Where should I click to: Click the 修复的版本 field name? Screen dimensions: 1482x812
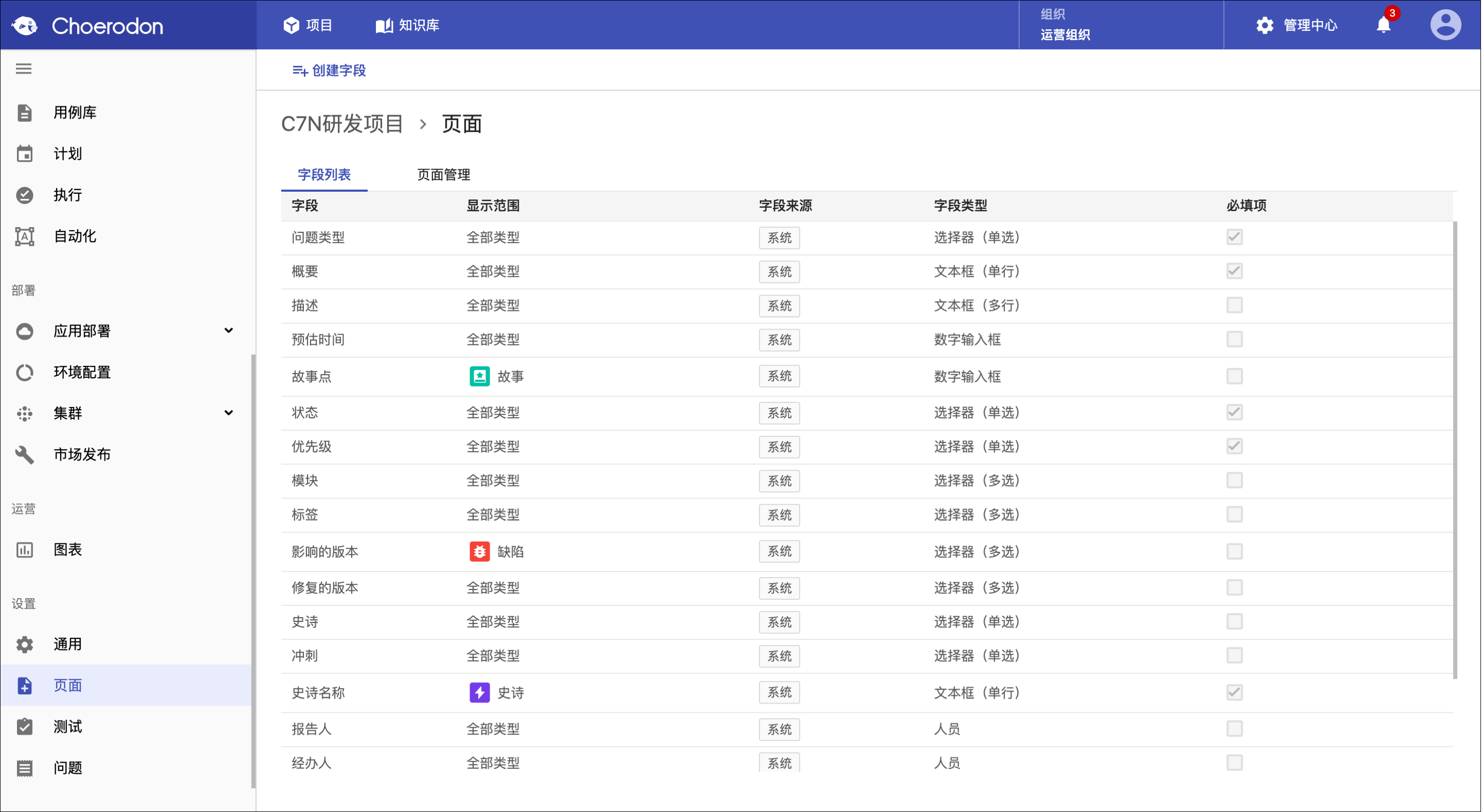pos(324,588)
